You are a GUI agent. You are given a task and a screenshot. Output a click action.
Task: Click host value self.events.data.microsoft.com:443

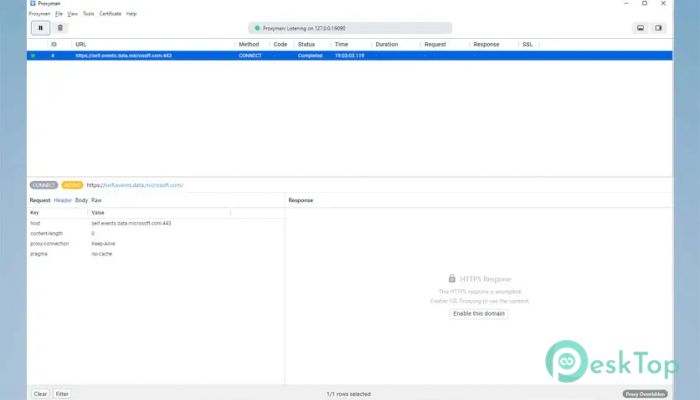tap(131, 223)
